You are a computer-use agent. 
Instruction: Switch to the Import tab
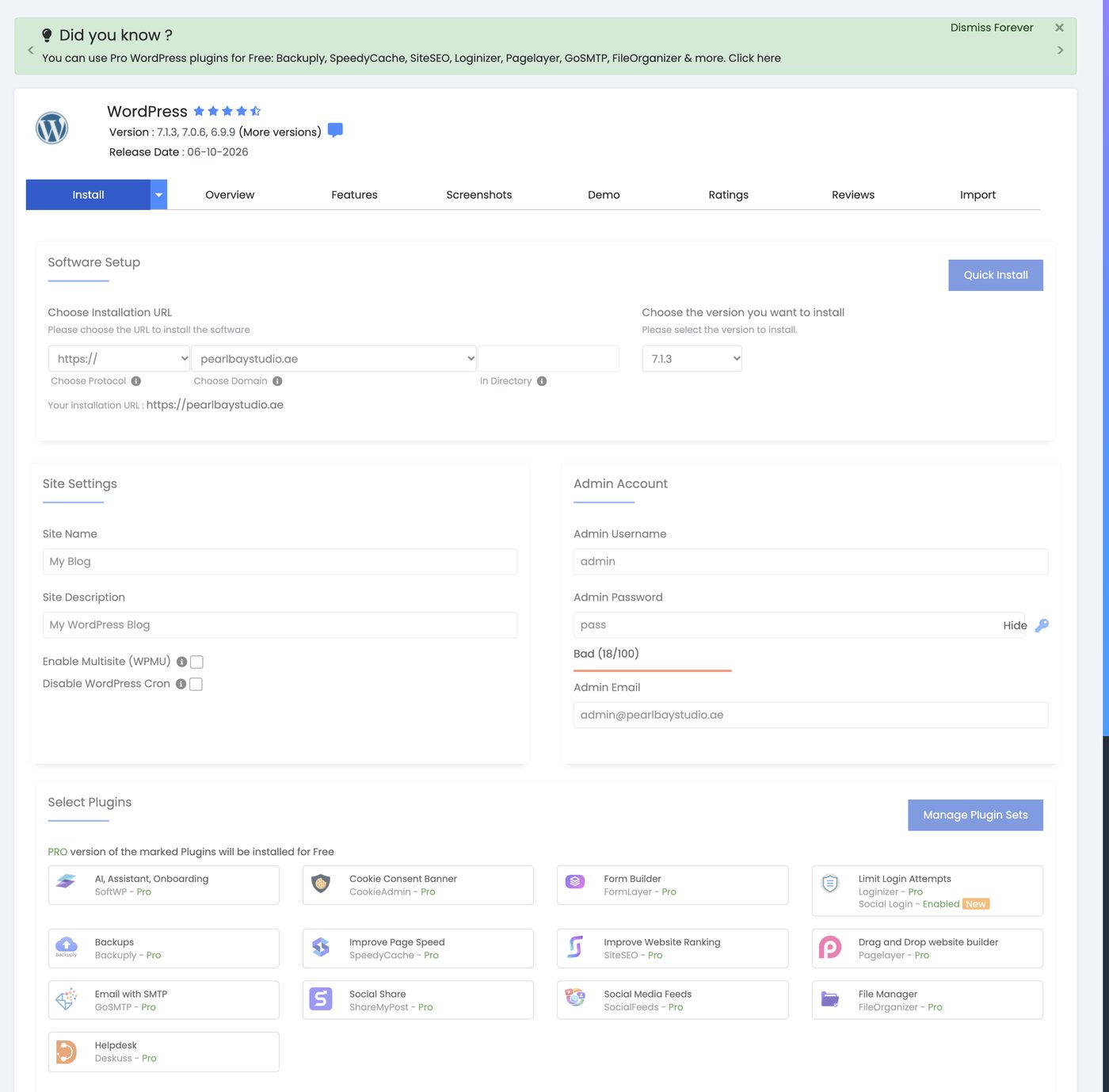pos(978,195)
